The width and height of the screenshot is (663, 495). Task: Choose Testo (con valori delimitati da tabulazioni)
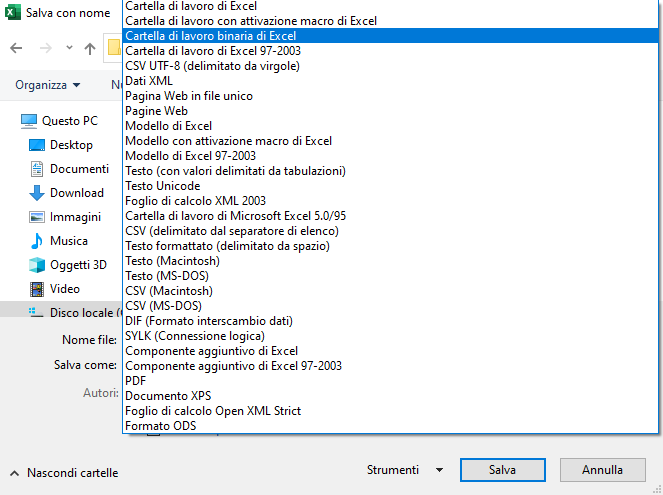pyautogui.click(x=390, y=171)
